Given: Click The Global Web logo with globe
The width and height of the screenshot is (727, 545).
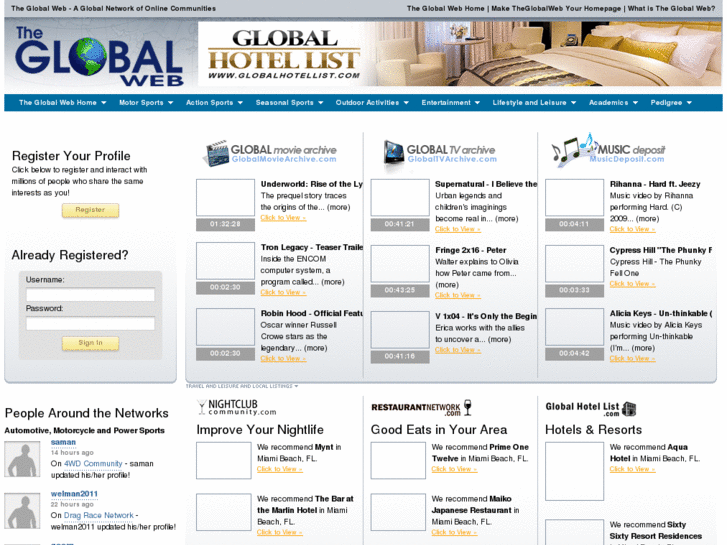Looking at the screenshot, I should (99, 56).
